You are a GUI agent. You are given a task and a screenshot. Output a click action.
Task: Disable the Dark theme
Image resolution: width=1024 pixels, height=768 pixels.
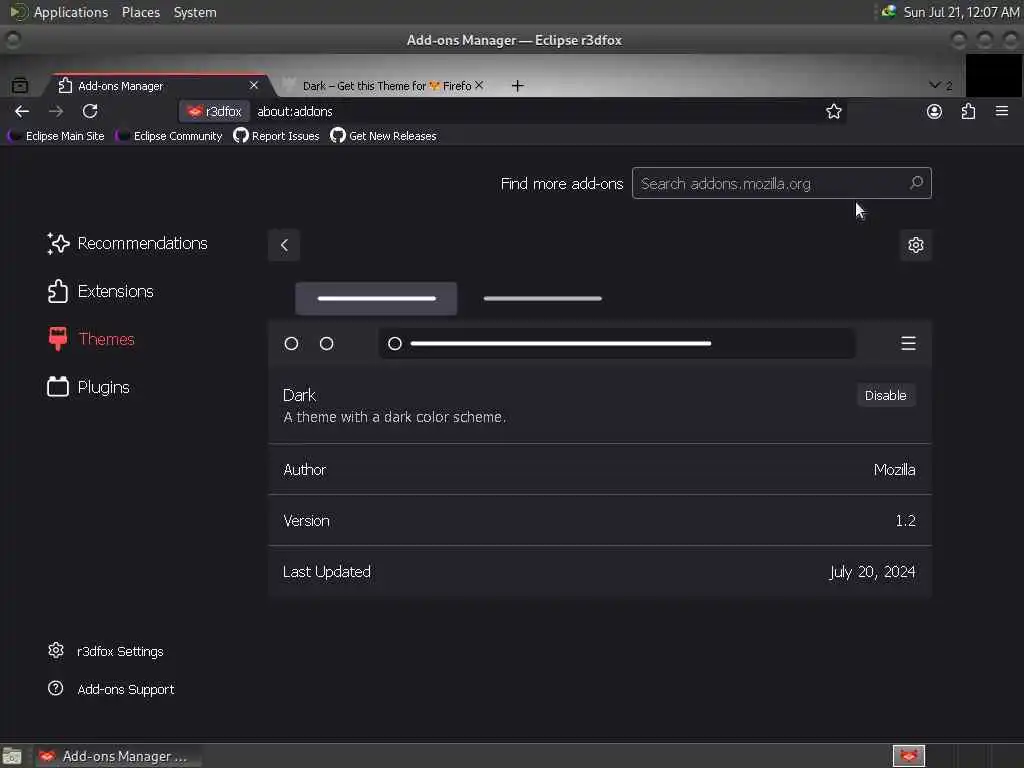886,395
